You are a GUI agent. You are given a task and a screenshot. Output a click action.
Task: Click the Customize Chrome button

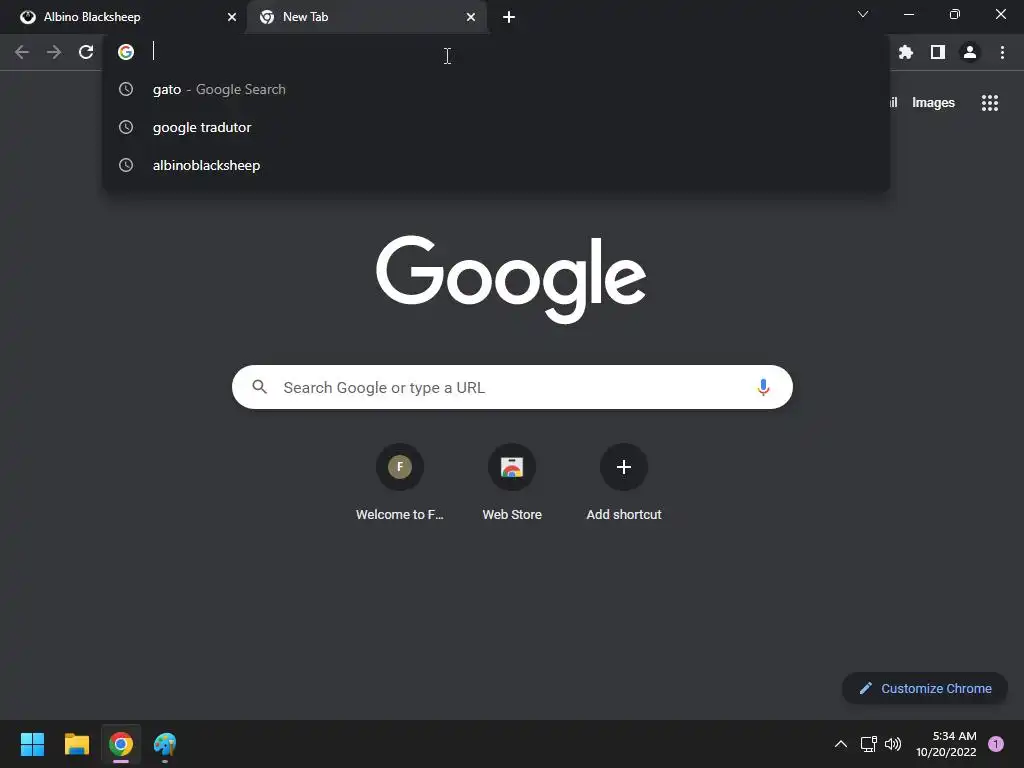925,688
